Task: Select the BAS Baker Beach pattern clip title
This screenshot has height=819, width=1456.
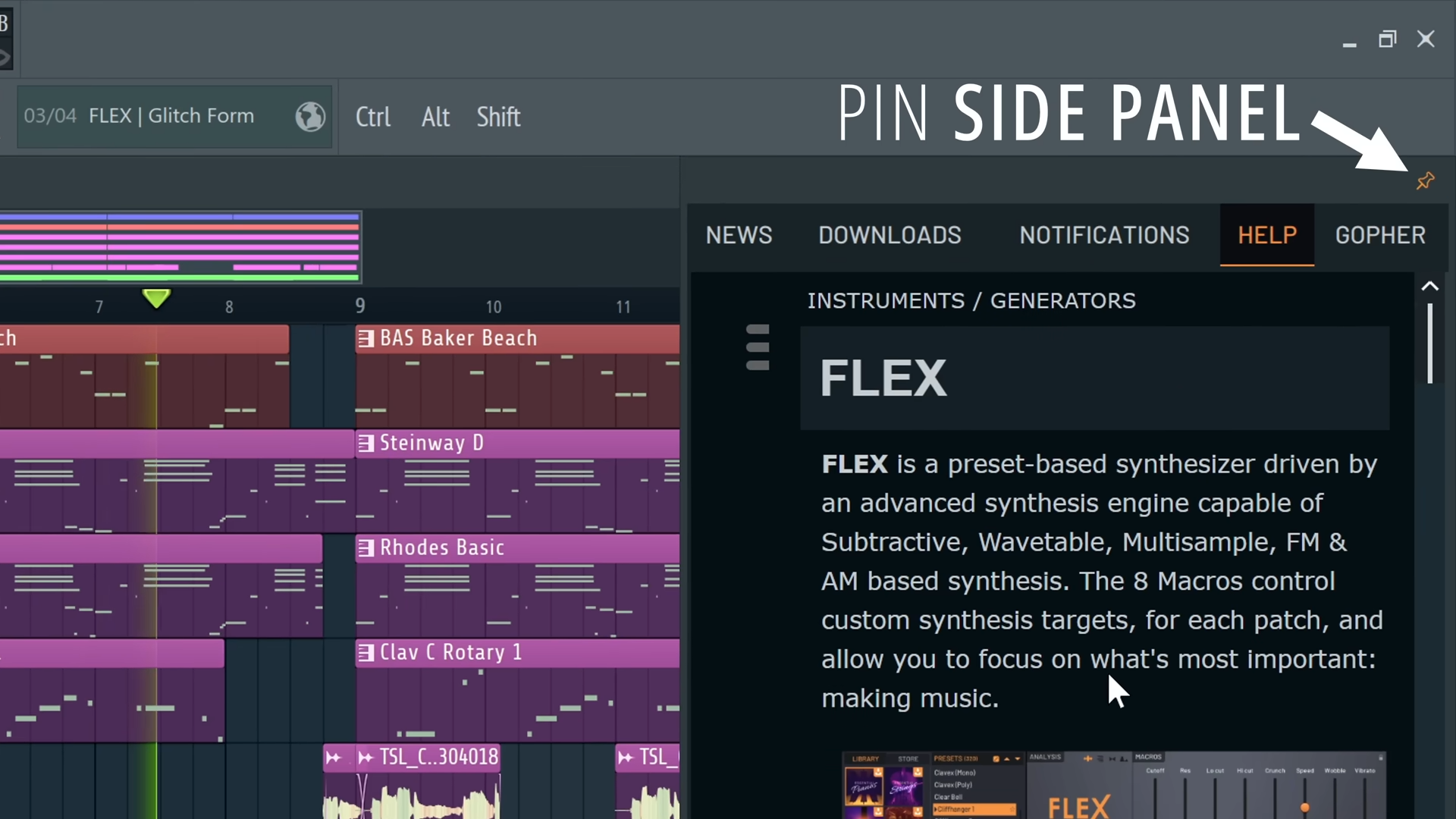Action: [x=458, y=338]
